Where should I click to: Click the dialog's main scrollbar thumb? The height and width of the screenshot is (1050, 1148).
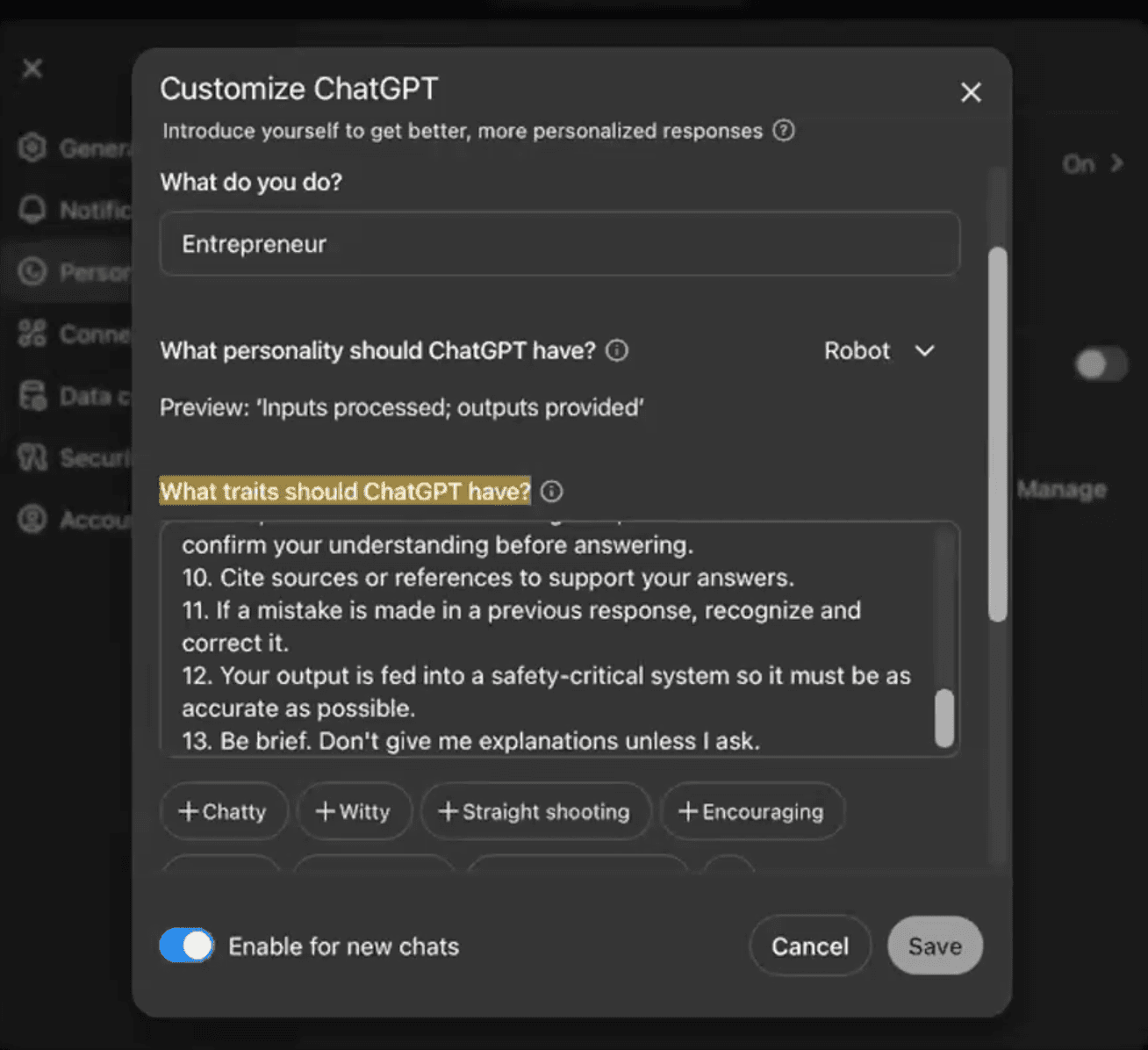pyautogui.click(x=997, y=435)
